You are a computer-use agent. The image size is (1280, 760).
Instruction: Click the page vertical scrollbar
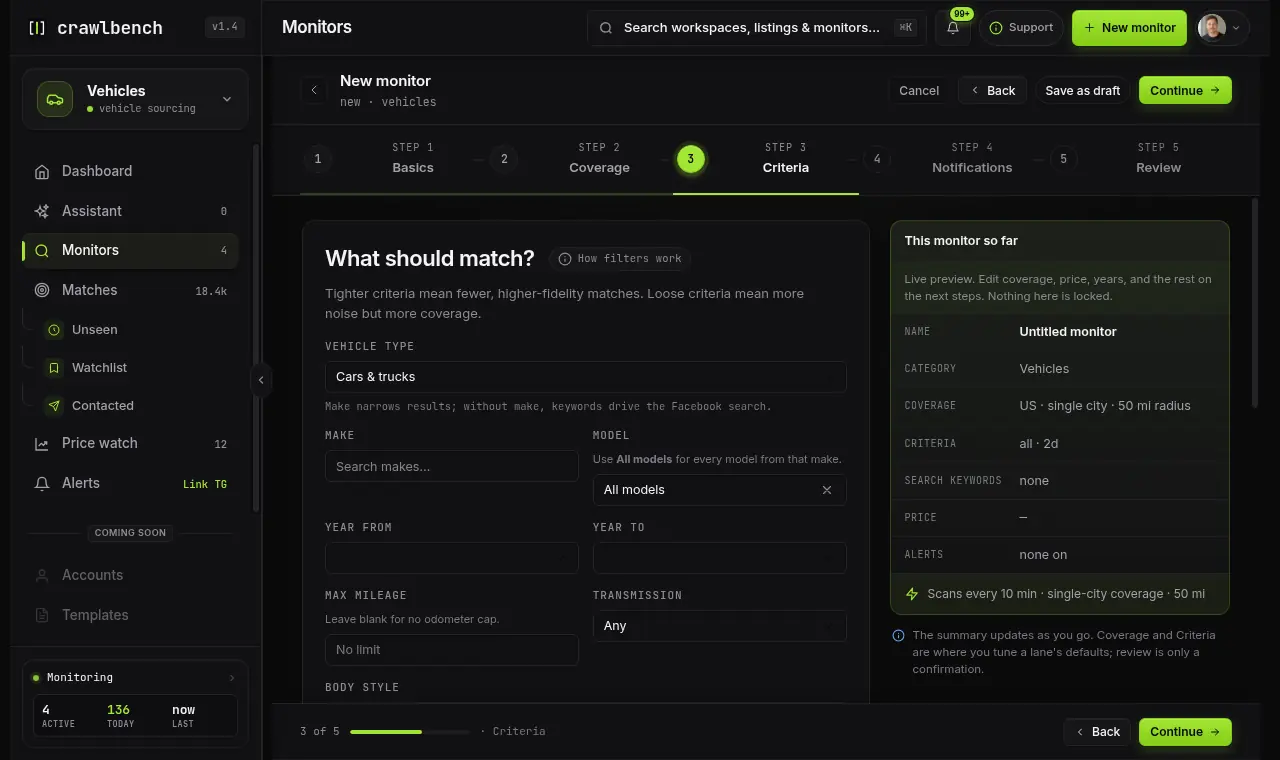tap(1255, 303)
